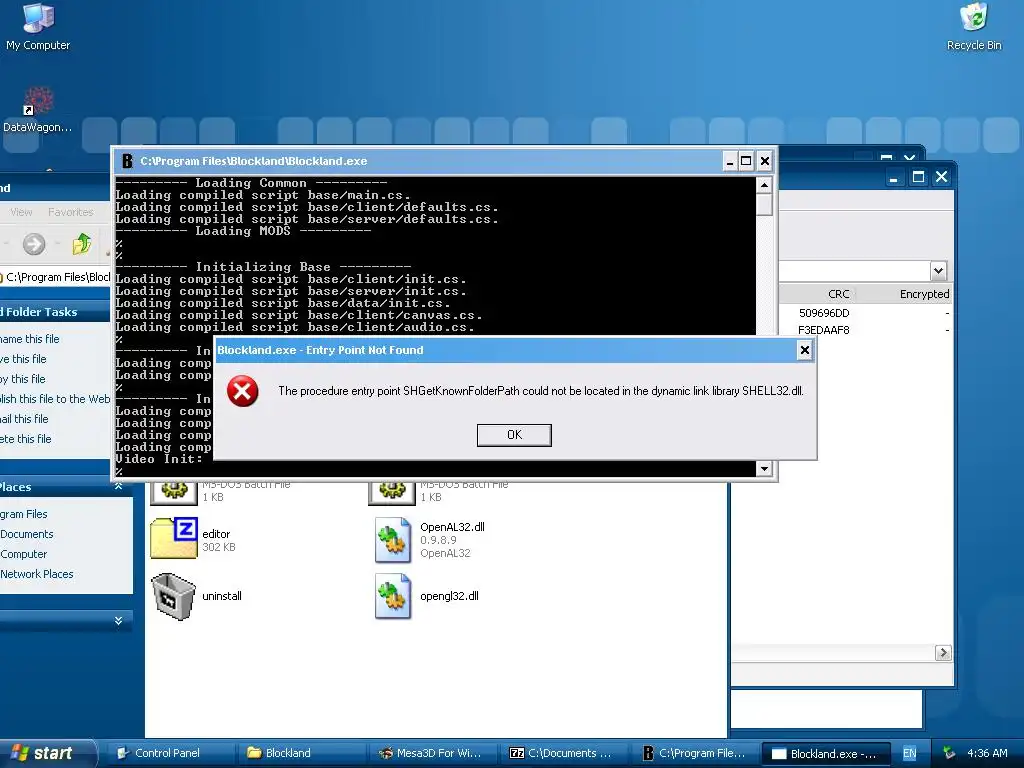The height and width of the screenshot is (768, 1024).
Task: Minimize the archive window behind the dialog
Action: pyautogui.click(x=894, y=177)
